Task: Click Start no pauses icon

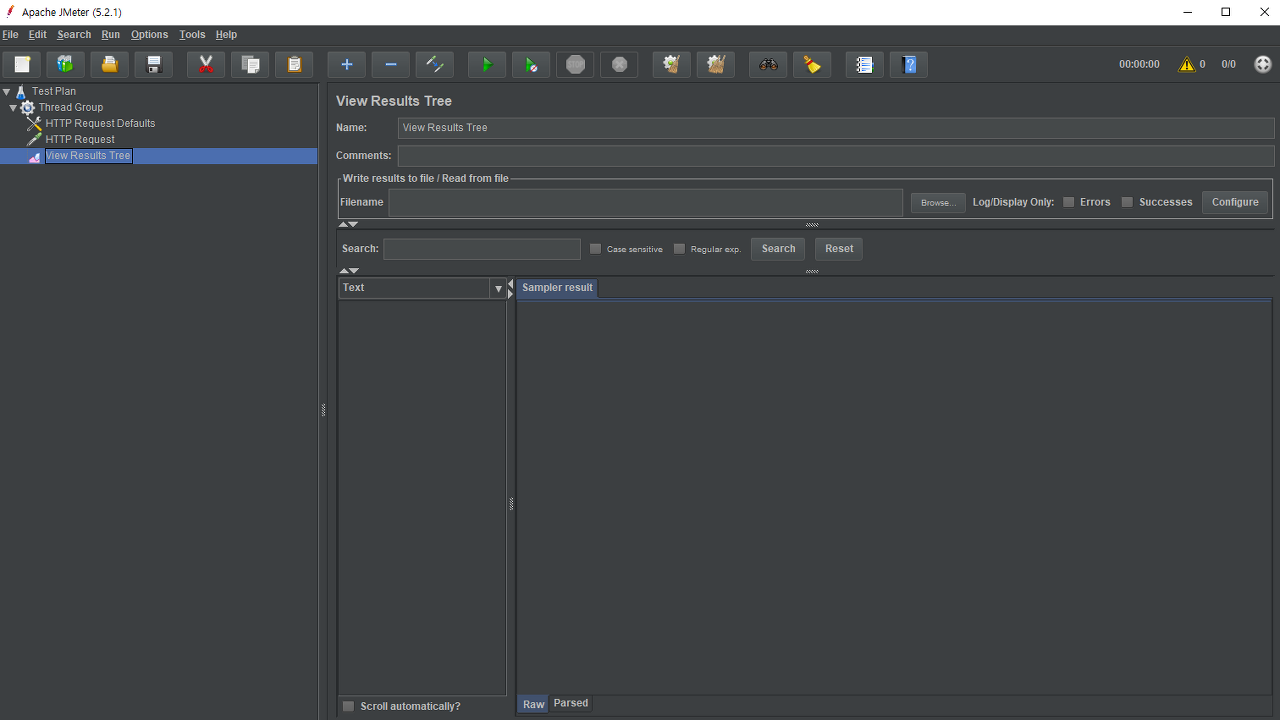Action: [531, 65]
